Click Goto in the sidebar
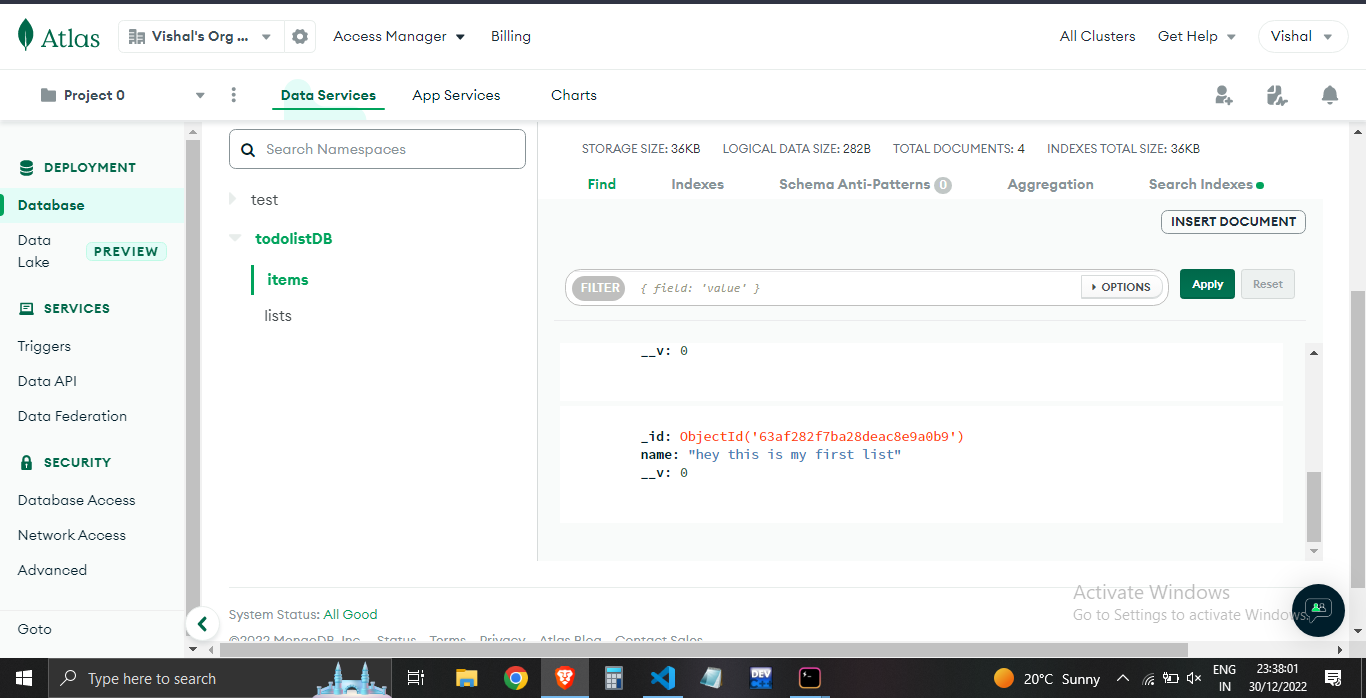 [34, 629]
